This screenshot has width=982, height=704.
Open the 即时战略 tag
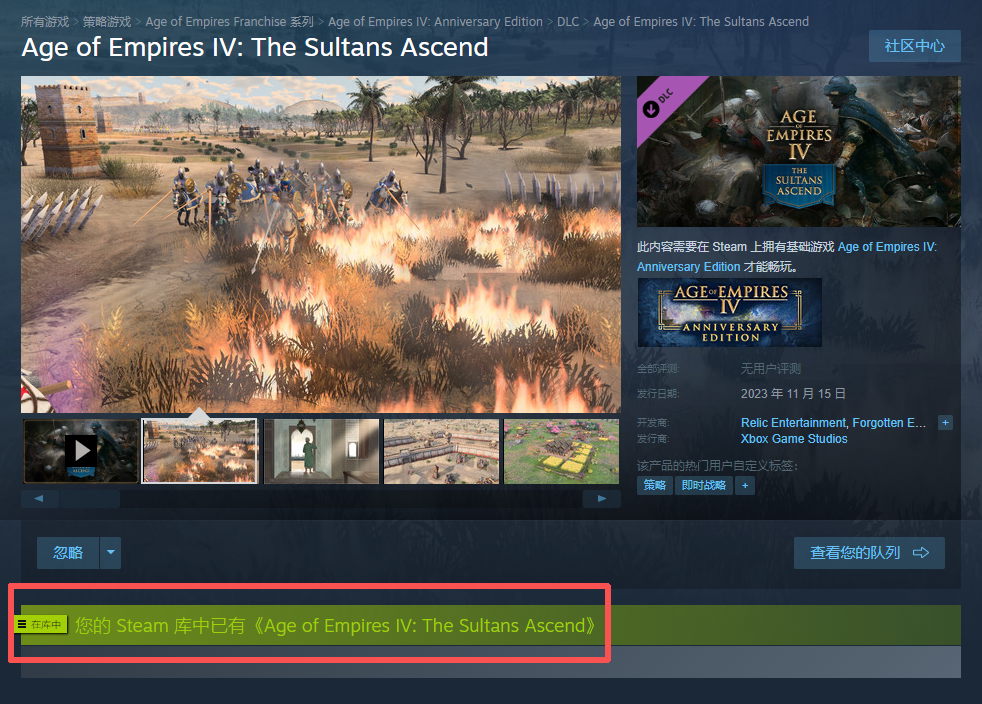703,485
